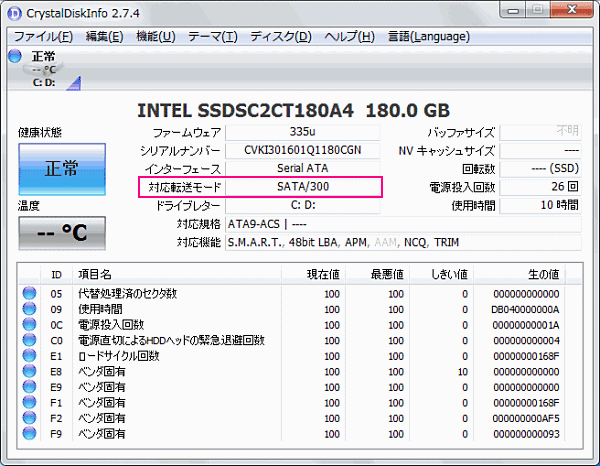Image resolution: width=600 pixels, height=466 pixels.
Task: Open the 機能(U) menu
Action: tap(156, 37)
